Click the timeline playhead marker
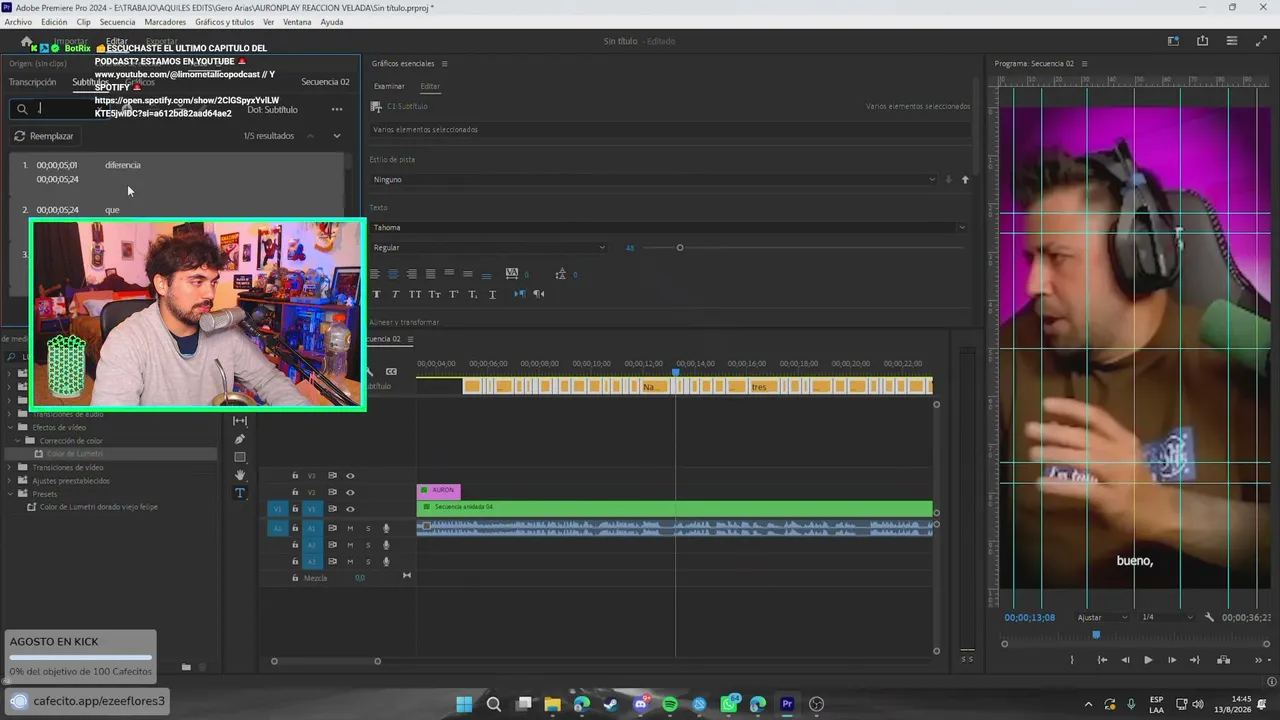This screenshot has width=1280, height=720. click(676, 372)
